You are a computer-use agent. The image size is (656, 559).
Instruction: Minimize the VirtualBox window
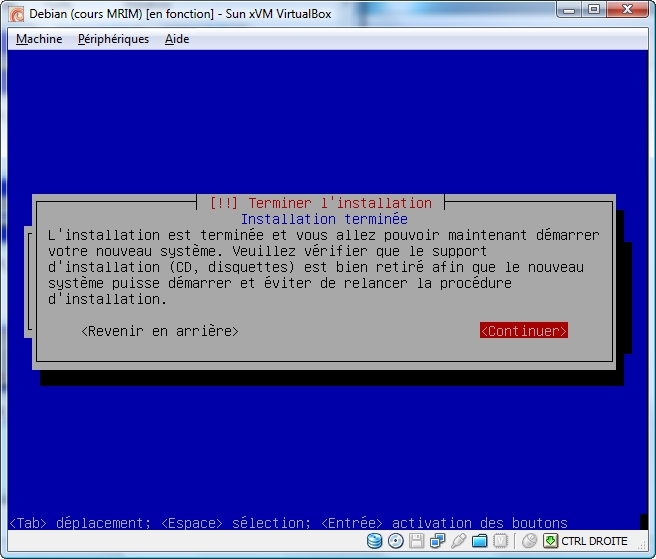(x=569, y=10)
